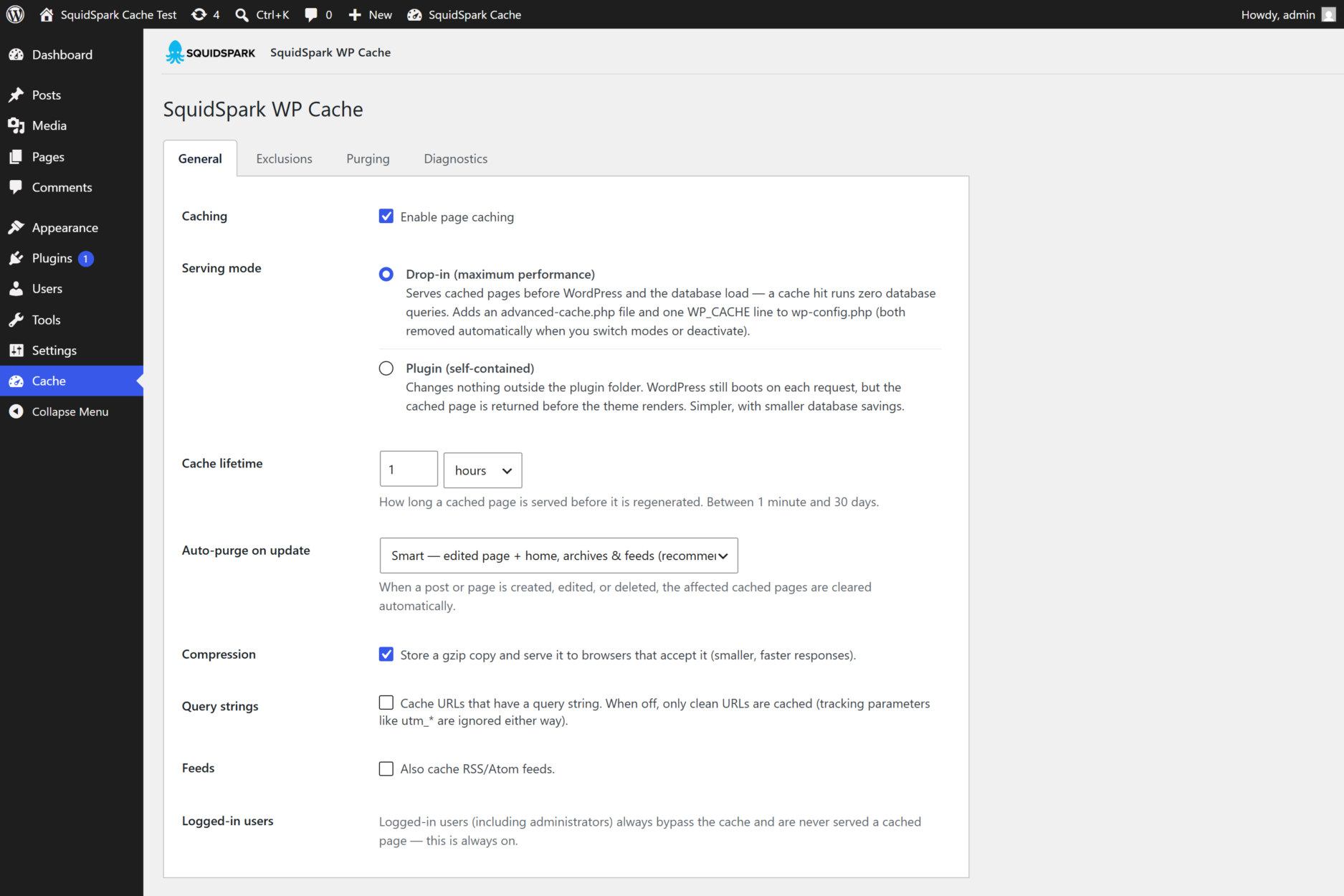This screenshot has width=1344, height=896.
Task: Click the Serving mode label
Action: point(221,268)
